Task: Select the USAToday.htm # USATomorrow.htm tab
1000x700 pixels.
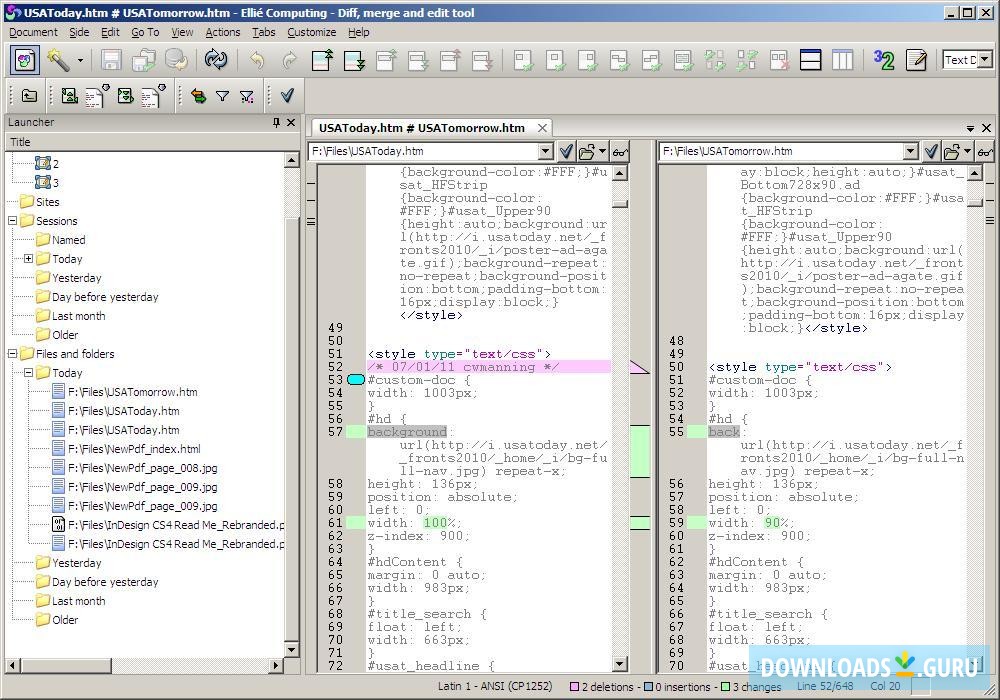Action: [x=421, y=128]
